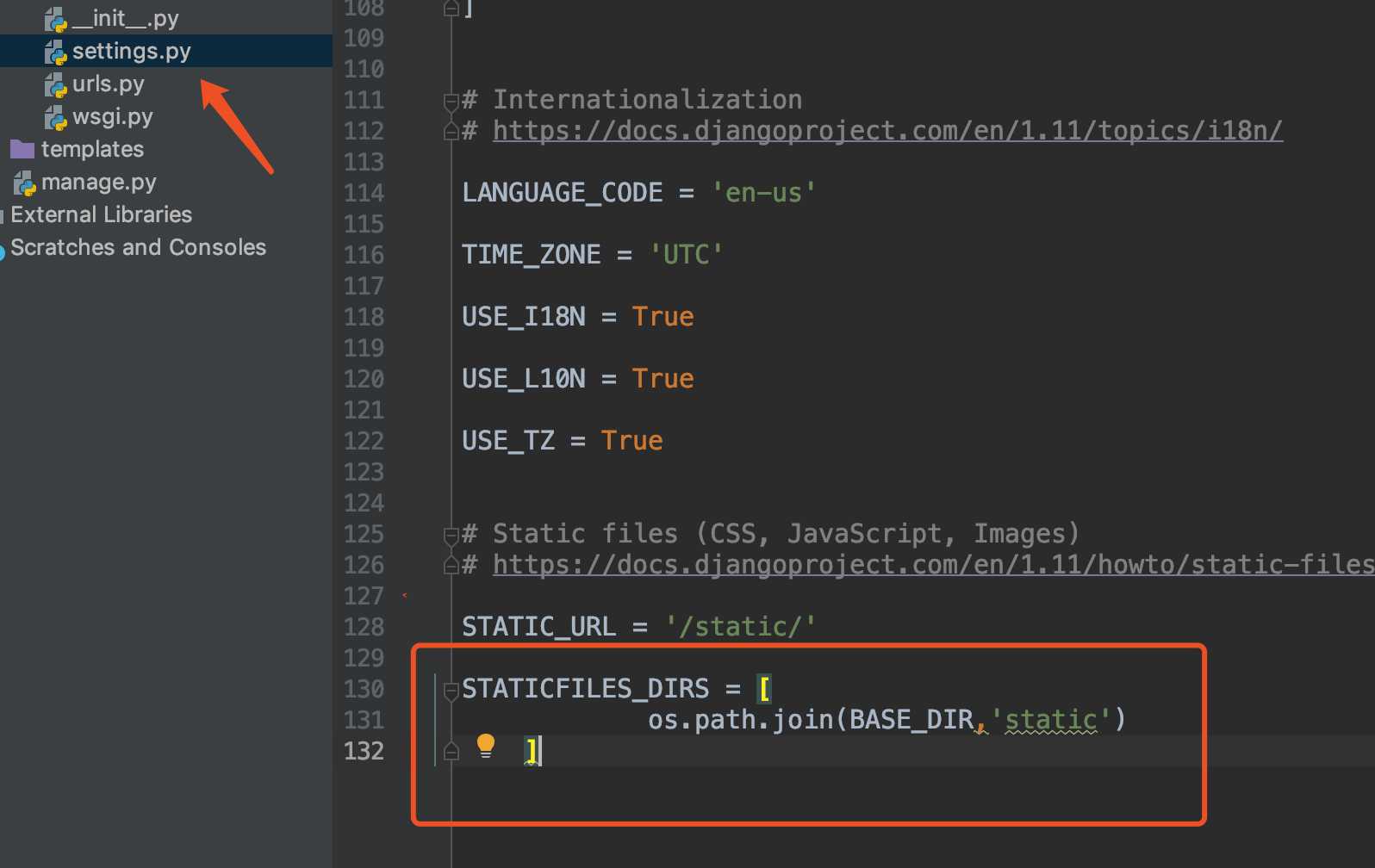1375x868 pixels.
Task: Select the templates folder
Action: pos(92,149)
